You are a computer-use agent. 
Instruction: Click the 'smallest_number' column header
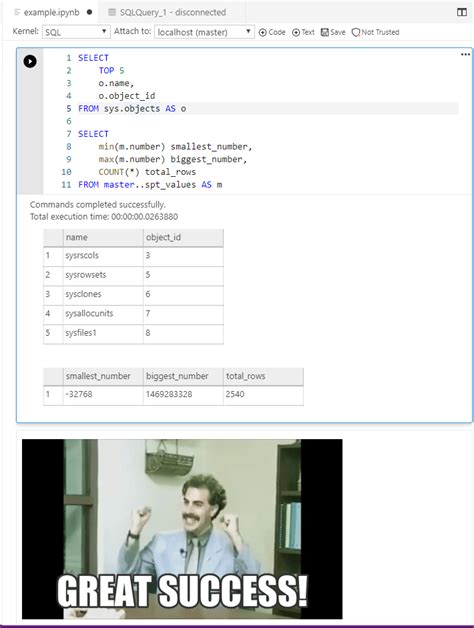coord(103,376)
